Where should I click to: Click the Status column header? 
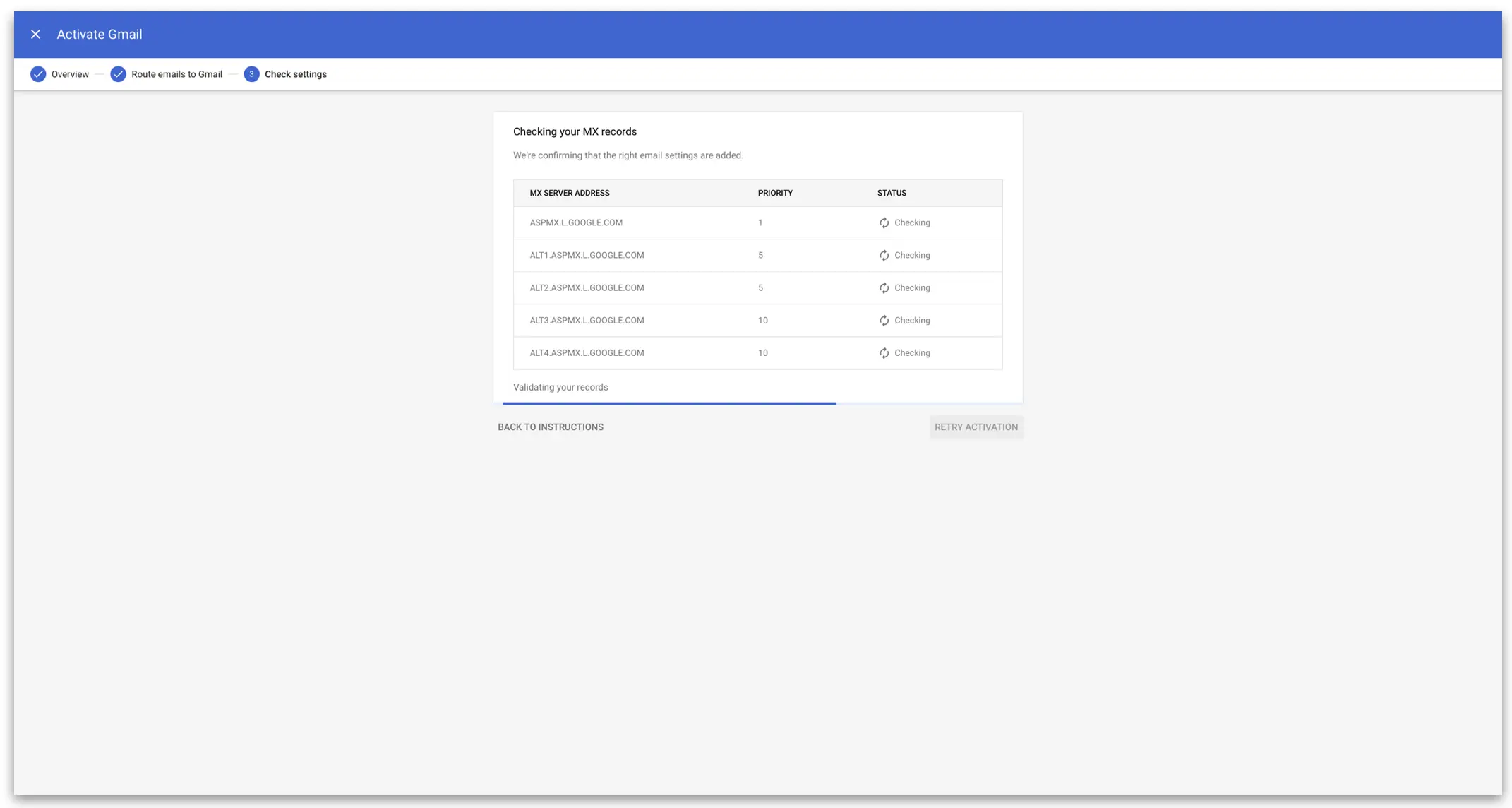[892, 193]
